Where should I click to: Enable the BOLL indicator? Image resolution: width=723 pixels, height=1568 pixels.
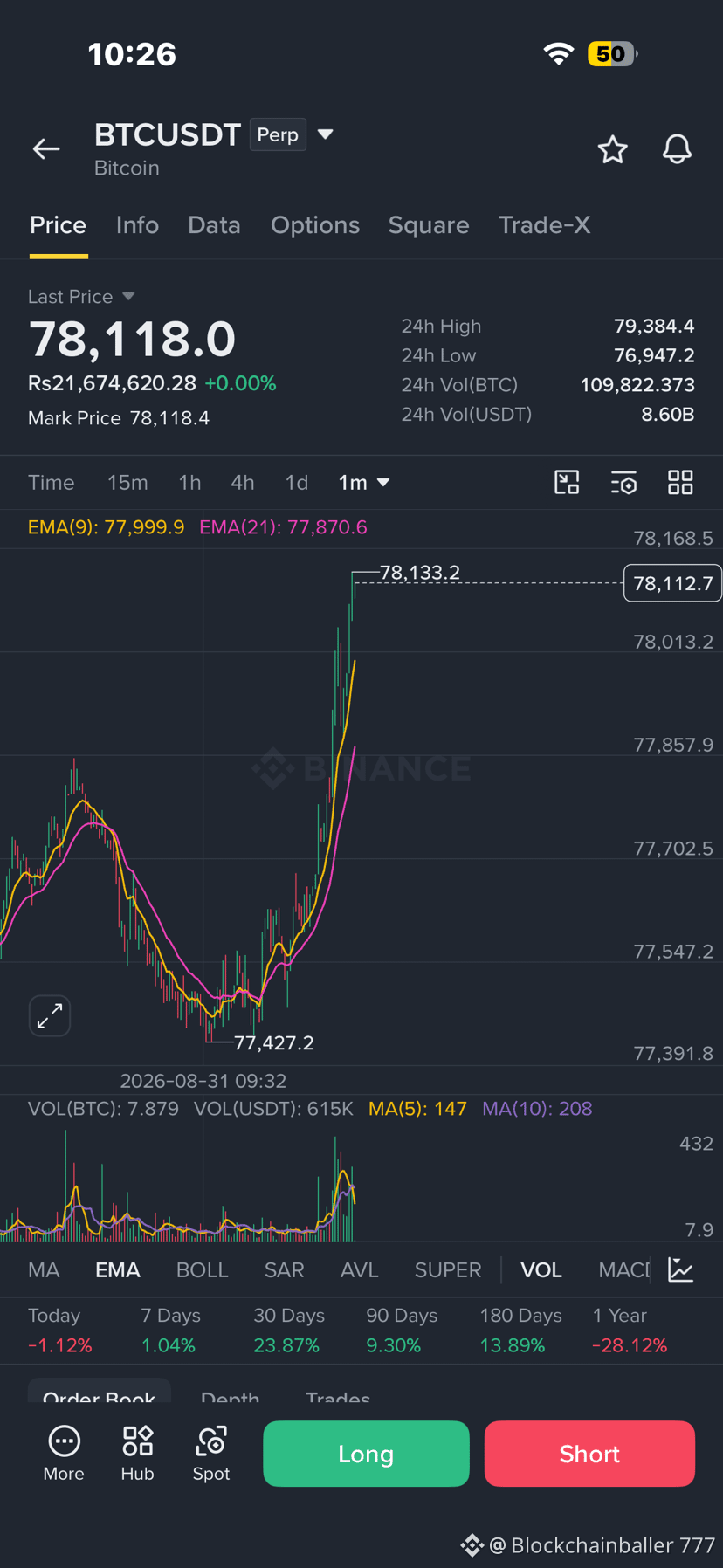pyautogui.click(x=203, y=1270)
